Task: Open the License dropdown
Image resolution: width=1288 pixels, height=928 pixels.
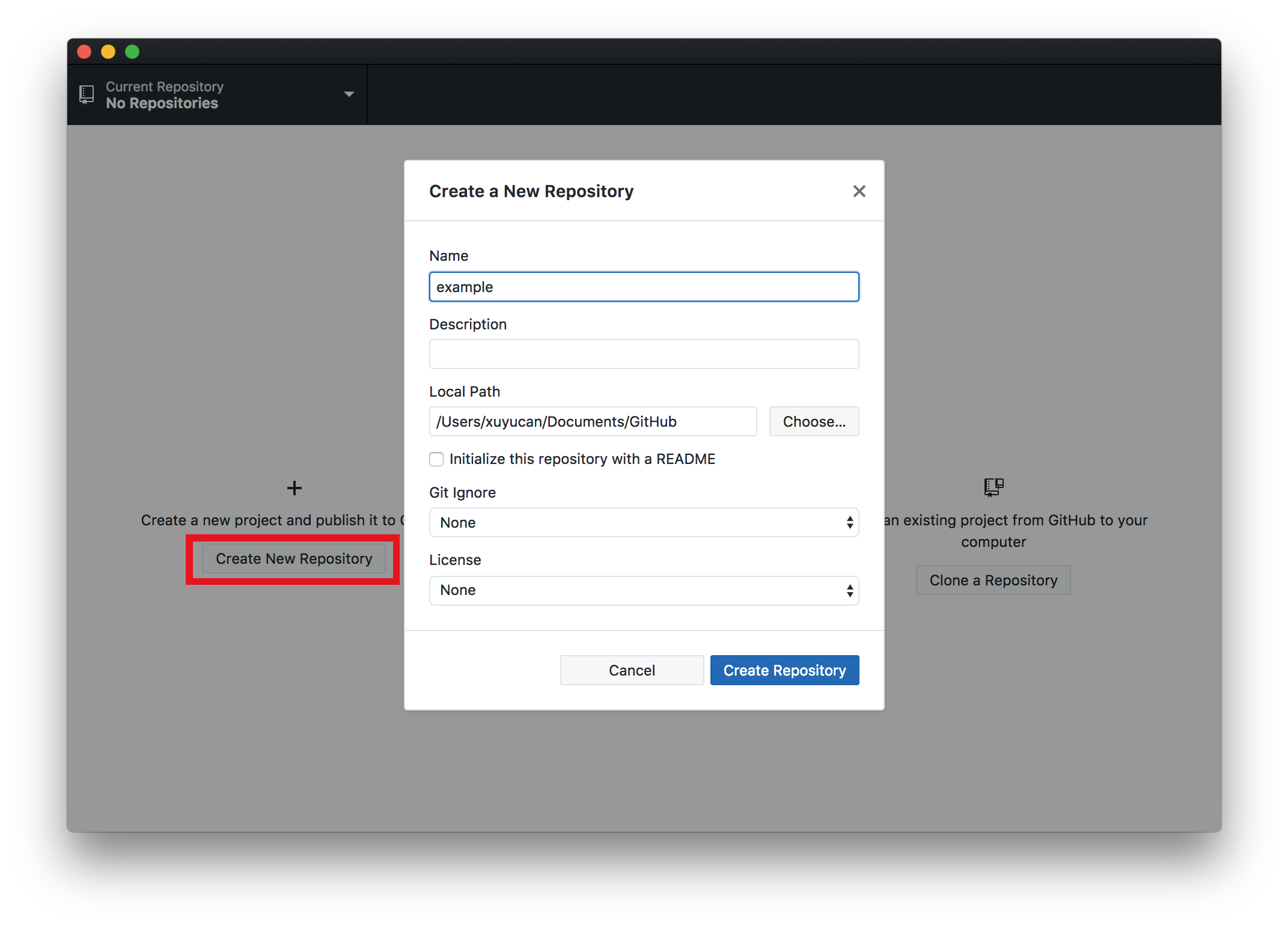Action: [644, 590]
